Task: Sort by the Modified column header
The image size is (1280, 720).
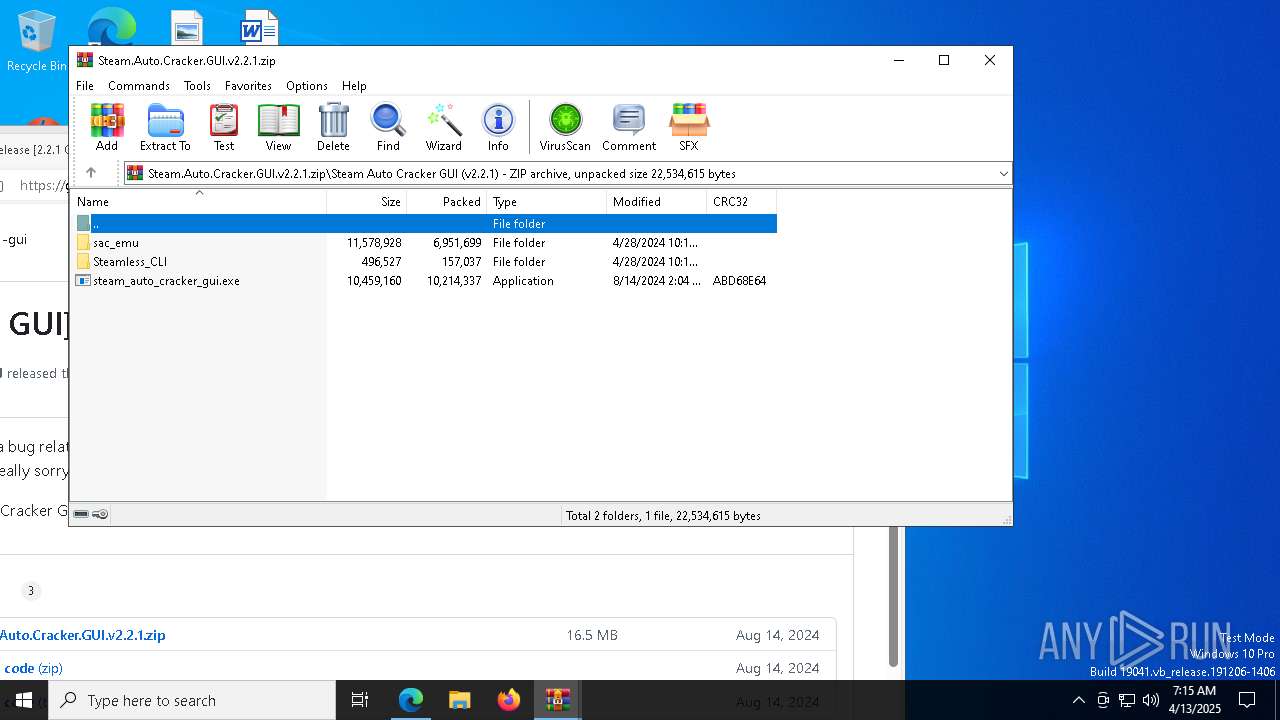Action: click(657, 201)
